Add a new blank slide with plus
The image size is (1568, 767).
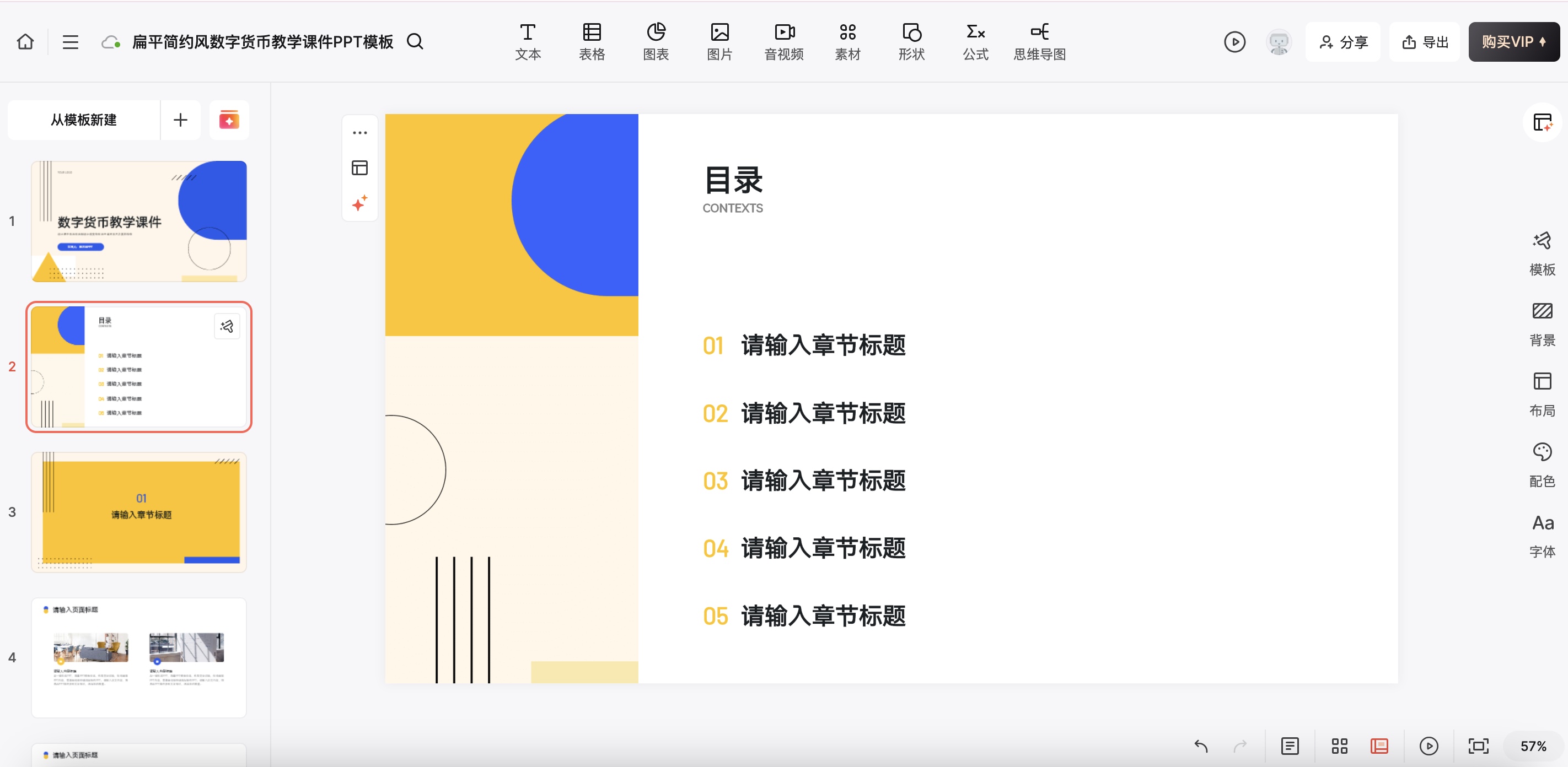(180, 120)
